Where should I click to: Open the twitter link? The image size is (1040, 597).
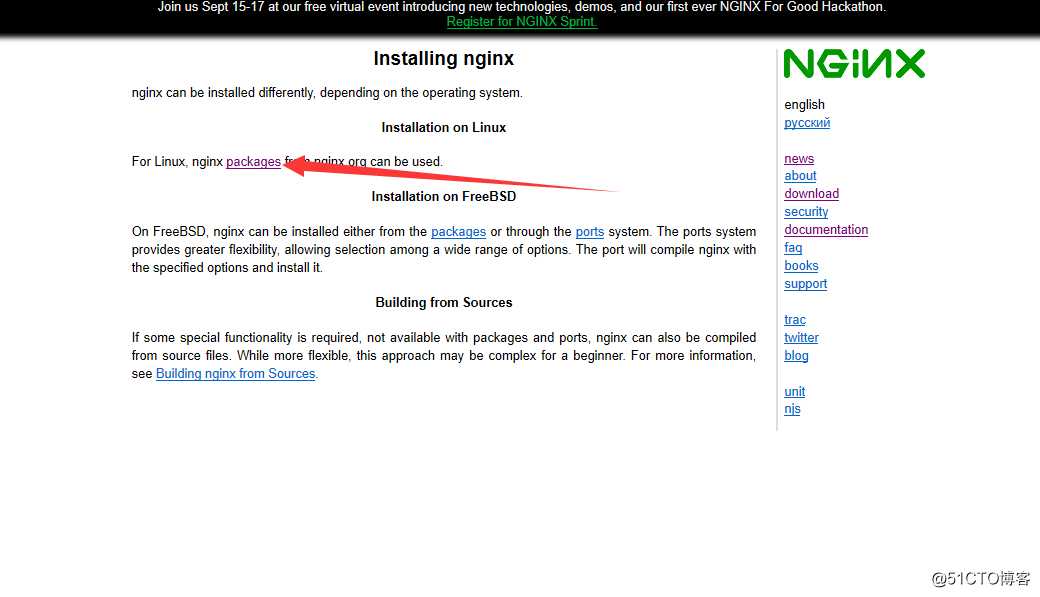801,338
